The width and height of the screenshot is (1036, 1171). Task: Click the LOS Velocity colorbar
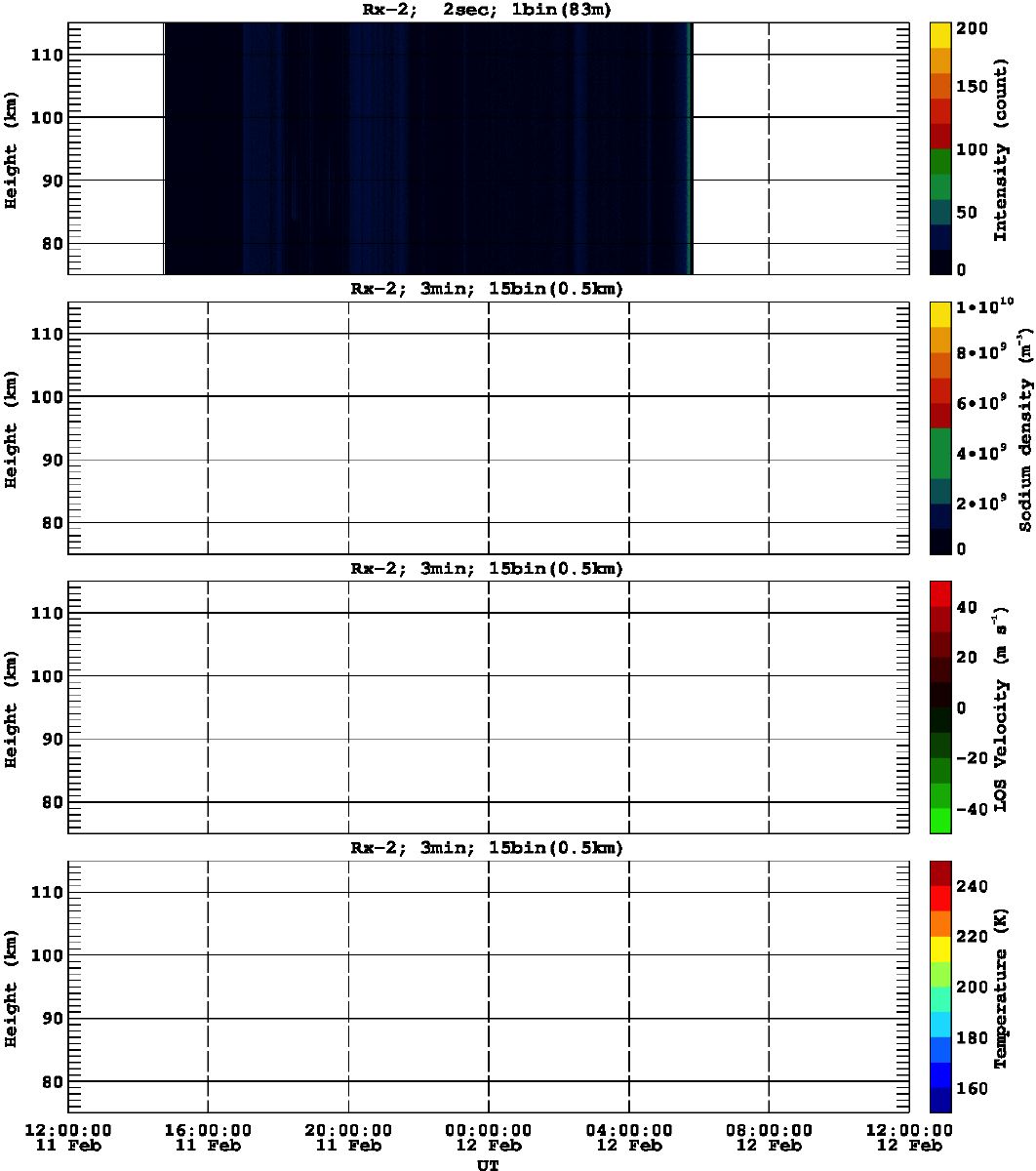[940, 707]
